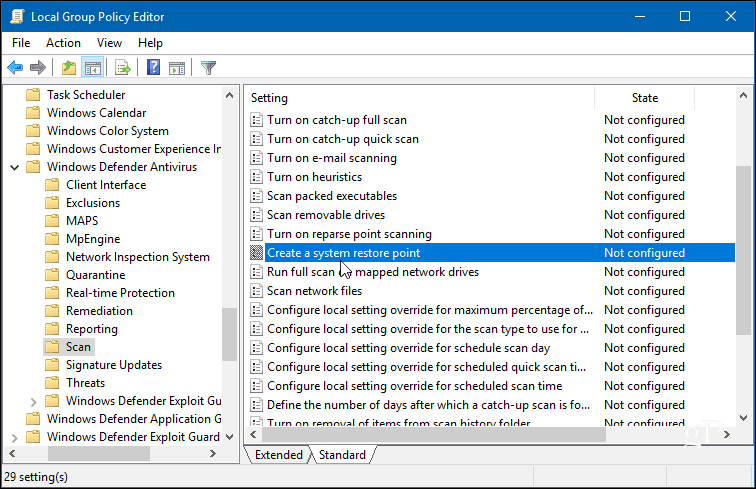
Task: Click tree pane vertical scrollbar down arrow
Action: (230, 437)
